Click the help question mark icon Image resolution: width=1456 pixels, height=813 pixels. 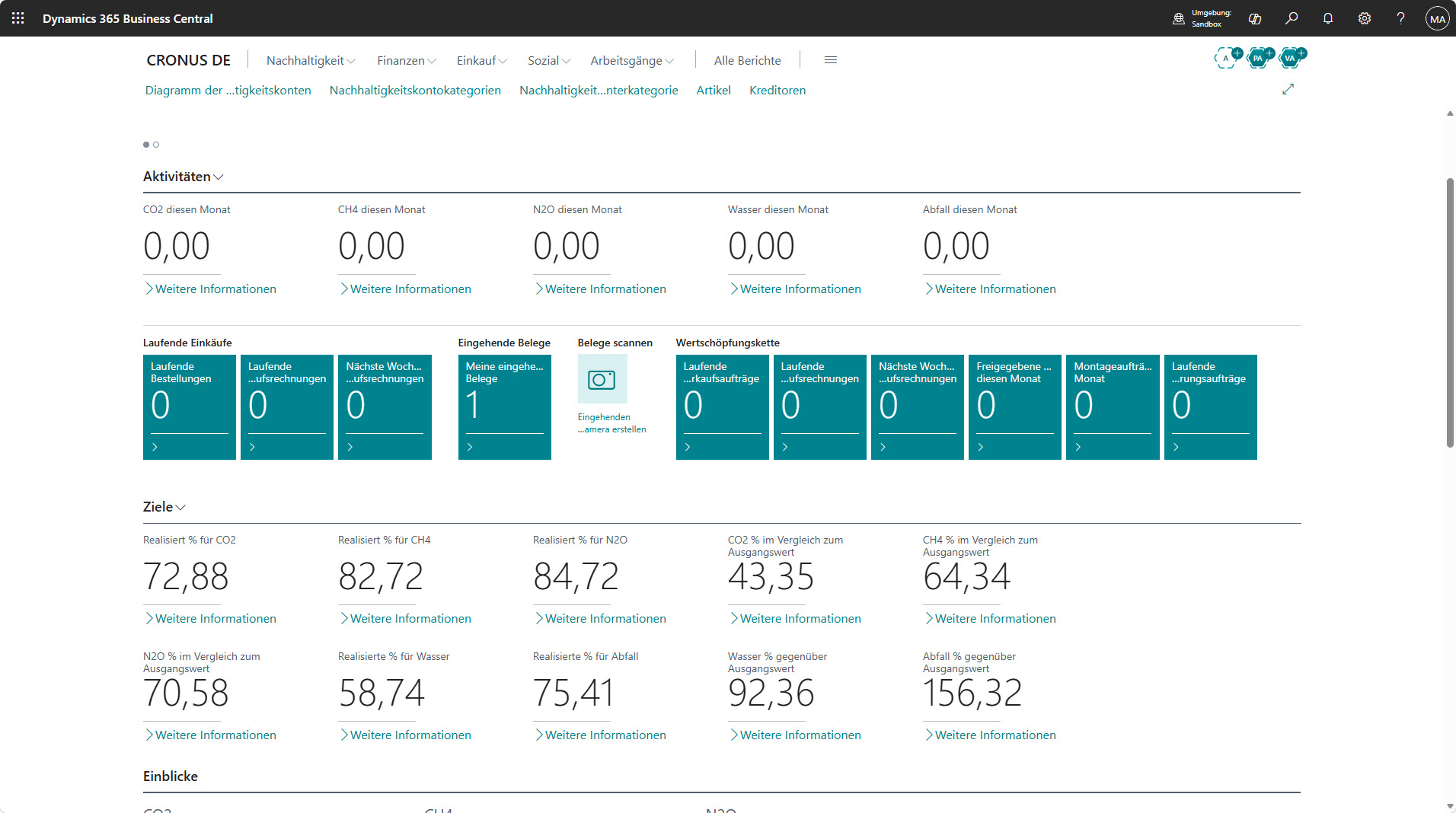pyautogui.click(x=1401, y=18)
